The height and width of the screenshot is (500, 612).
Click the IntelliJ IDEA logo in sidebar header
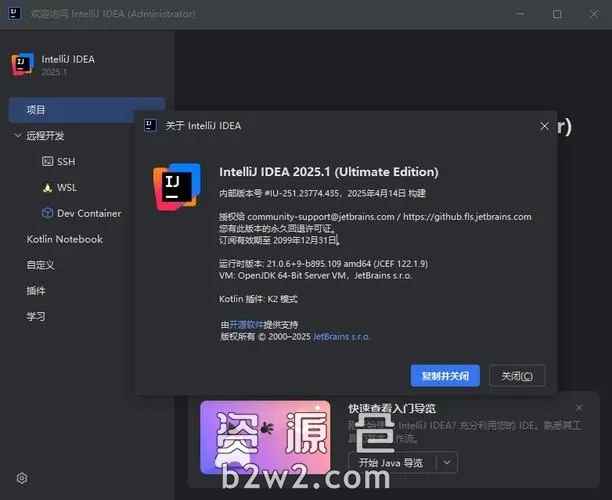[x=22, y=65]
